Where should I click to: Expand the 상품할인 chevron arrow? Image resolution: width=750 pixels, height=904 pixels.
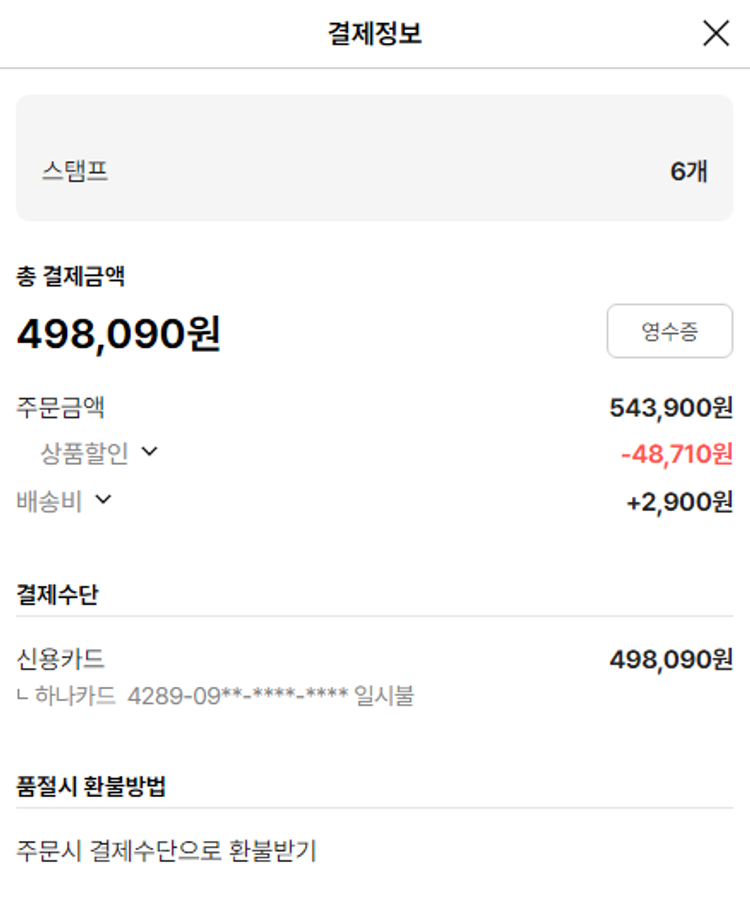(150, 452)
